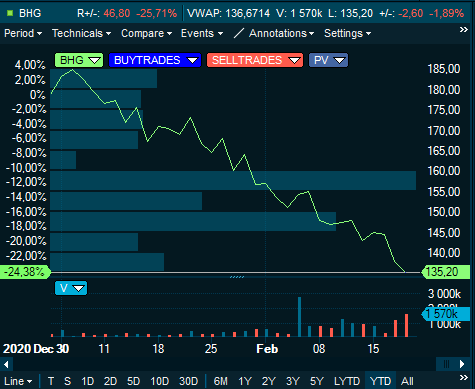Open the bottom-right double chevron overflow
475x389 pixels.
tap(464, 378)
